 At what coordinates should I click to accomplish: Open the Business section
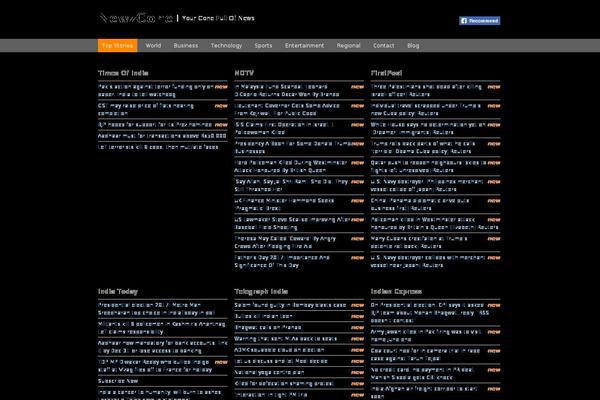pos(186,45)
